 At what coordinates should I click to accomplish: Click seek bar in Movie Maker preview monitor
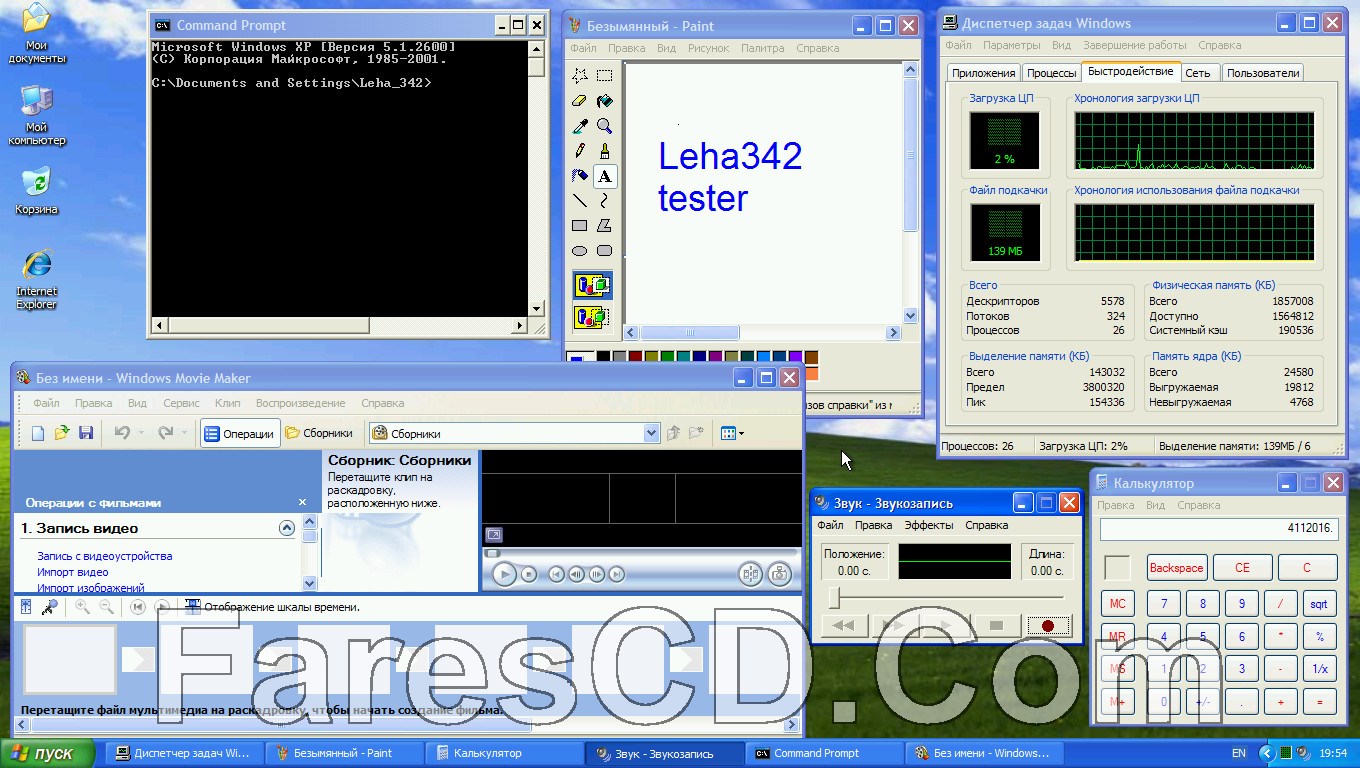click(641, 553)
